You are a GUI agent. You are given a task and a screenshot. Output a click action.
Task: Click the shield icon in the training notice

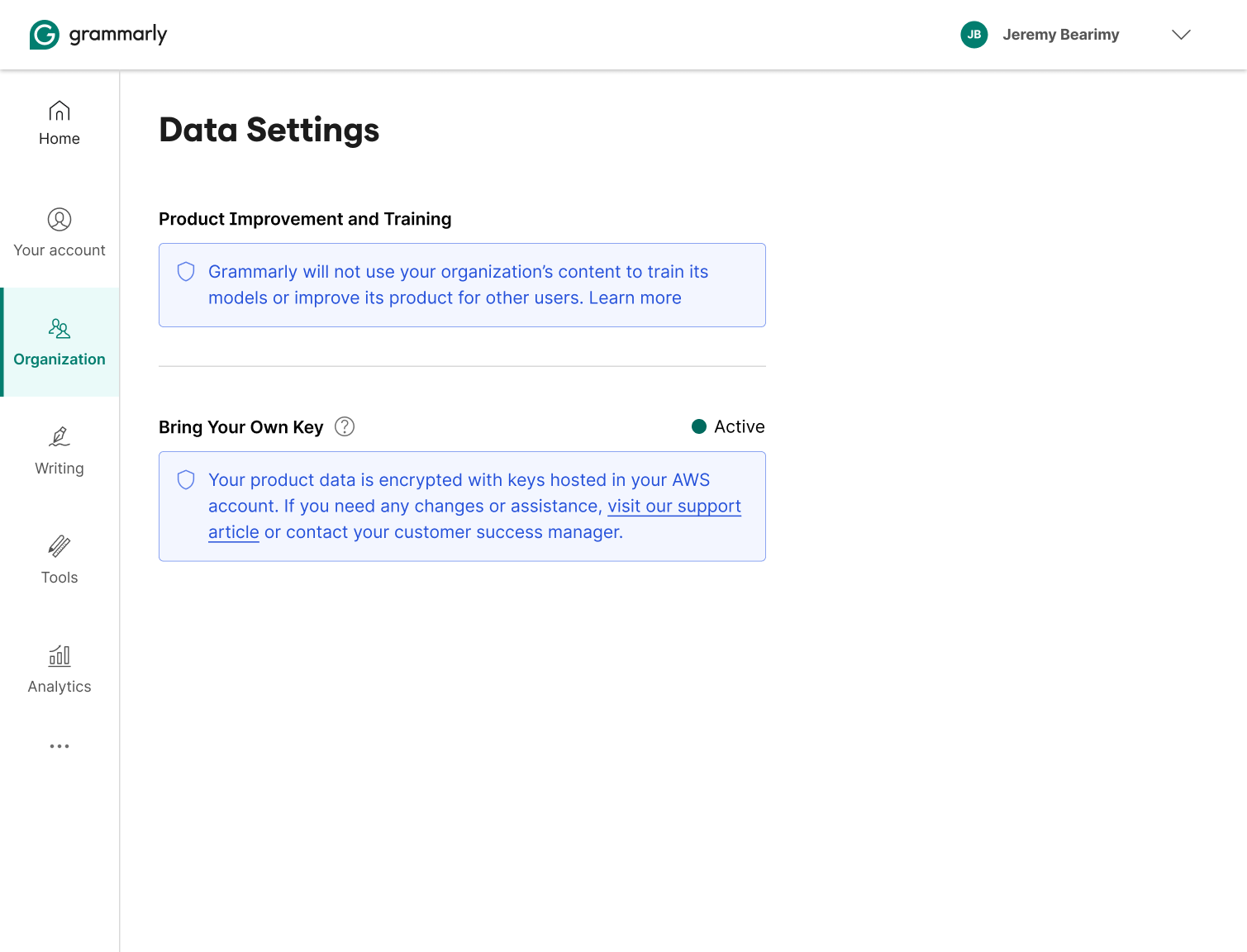point(185,271)
